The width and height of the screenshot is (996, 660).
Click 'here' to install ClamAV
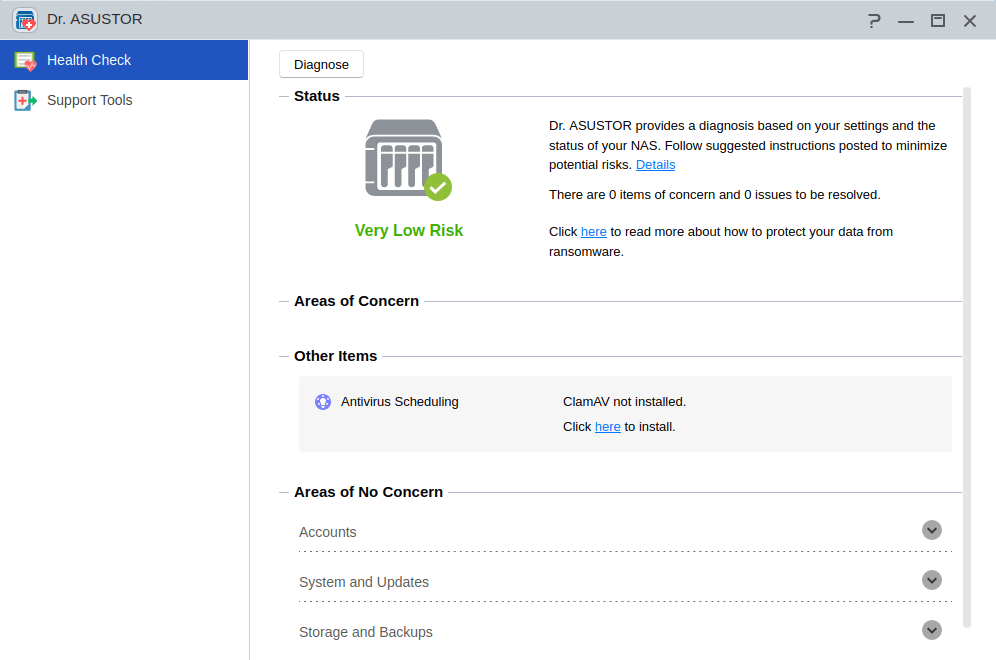[x=607, y=427]
